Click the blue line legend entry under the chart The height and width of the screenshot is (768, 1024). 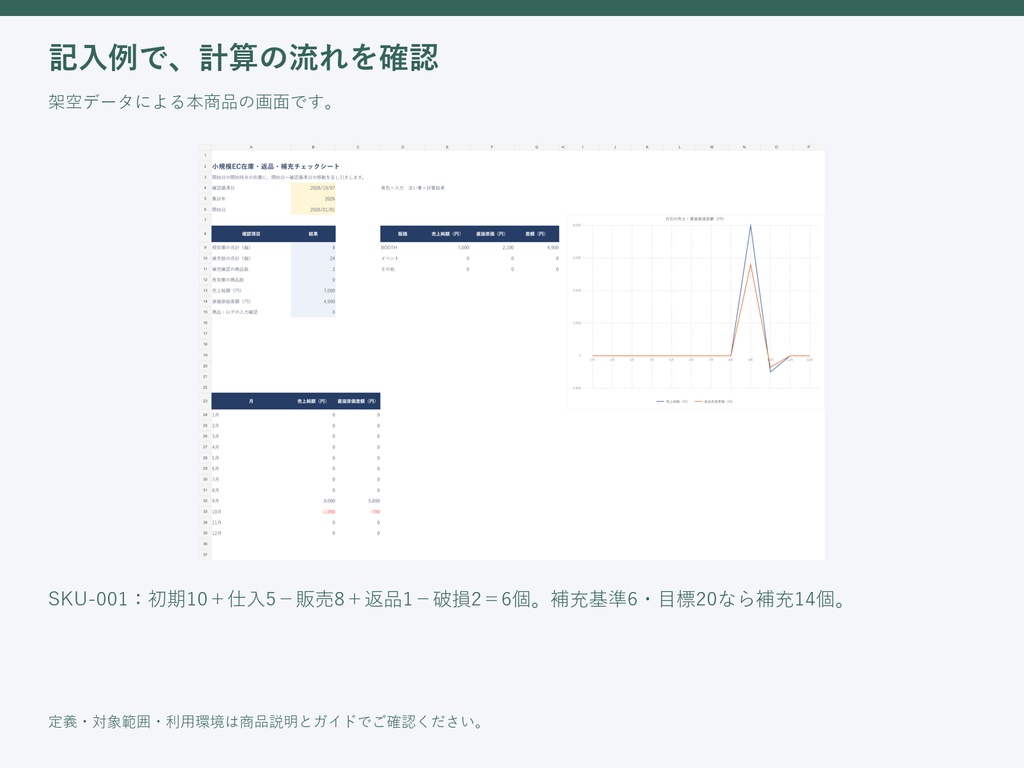click(x=672, y=402)
